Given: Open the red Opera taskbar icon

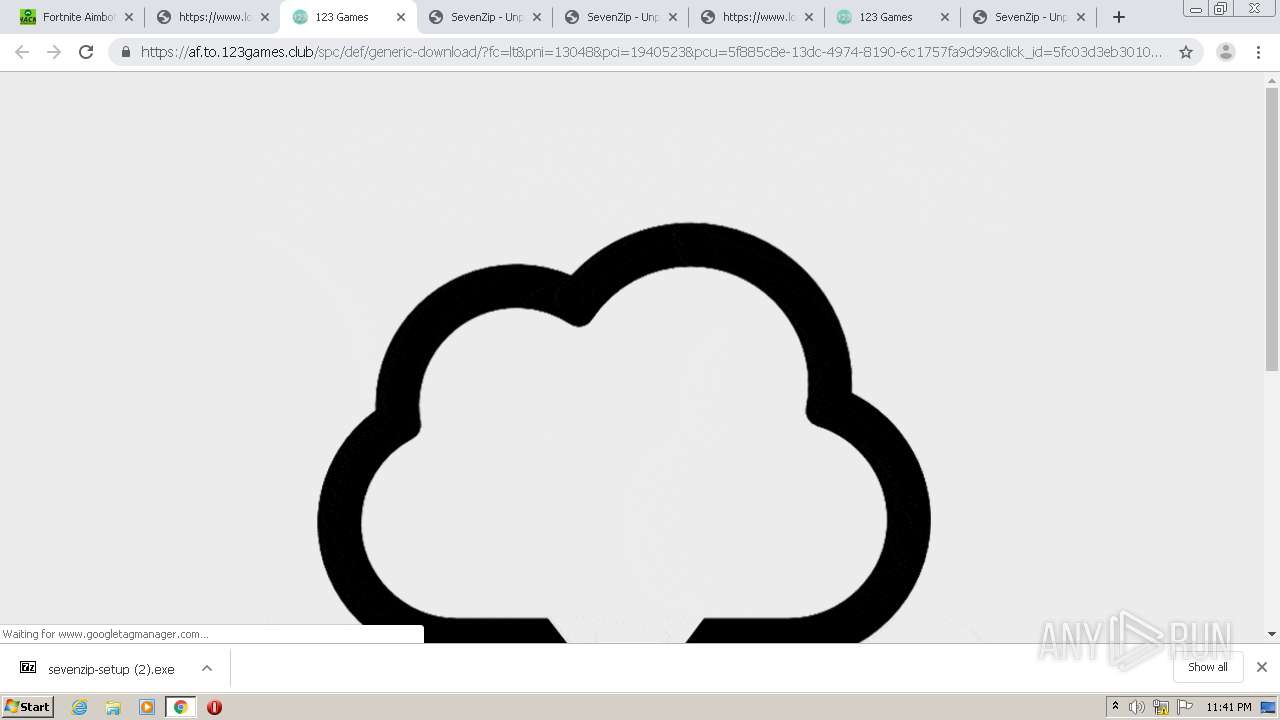Looking at the screenshot, I should [214, 707].
